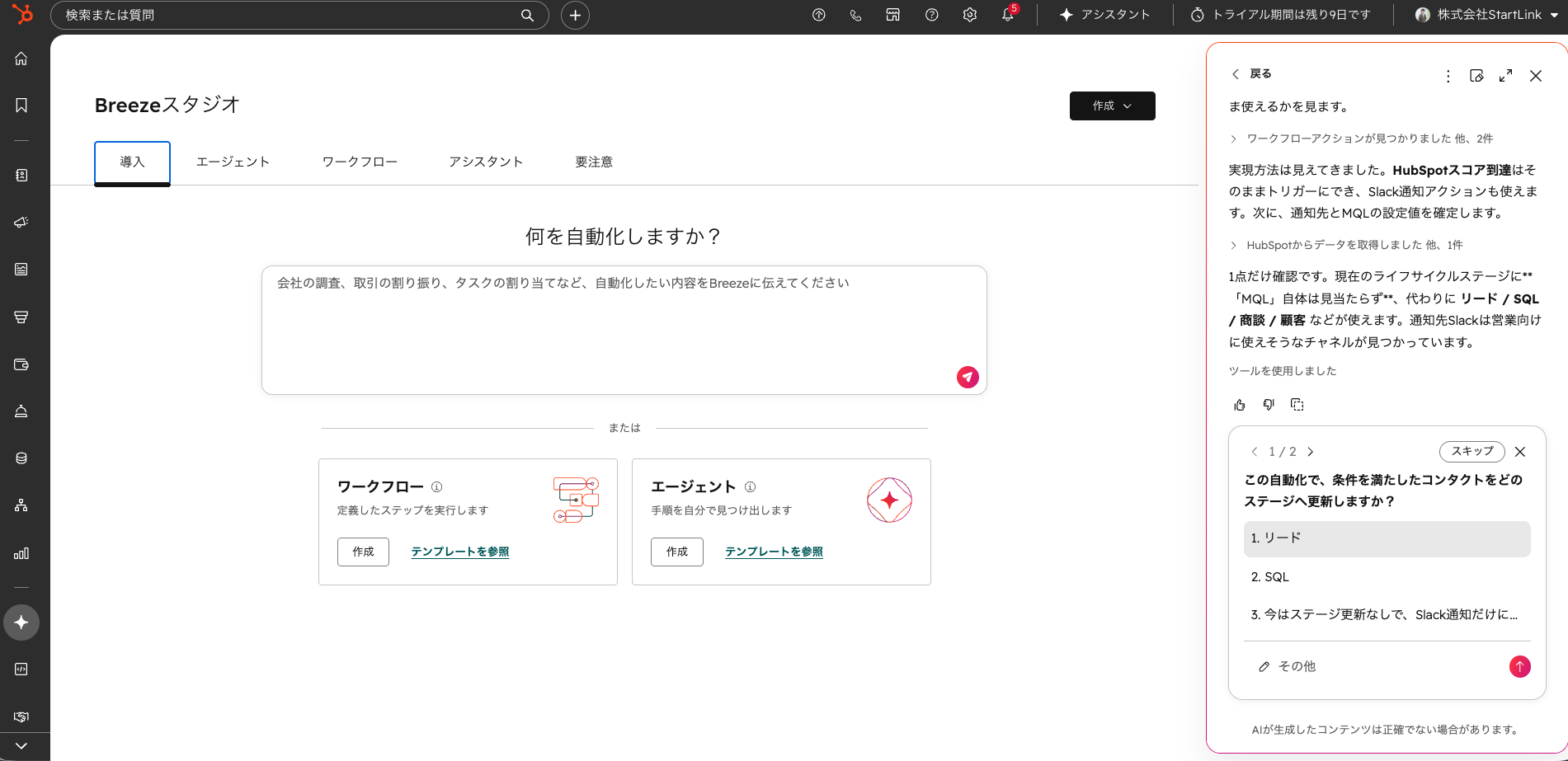1568x761 pixels.
Task: Open the Commerce wallet icon in sidebar
Action: (x=21, y=364)
